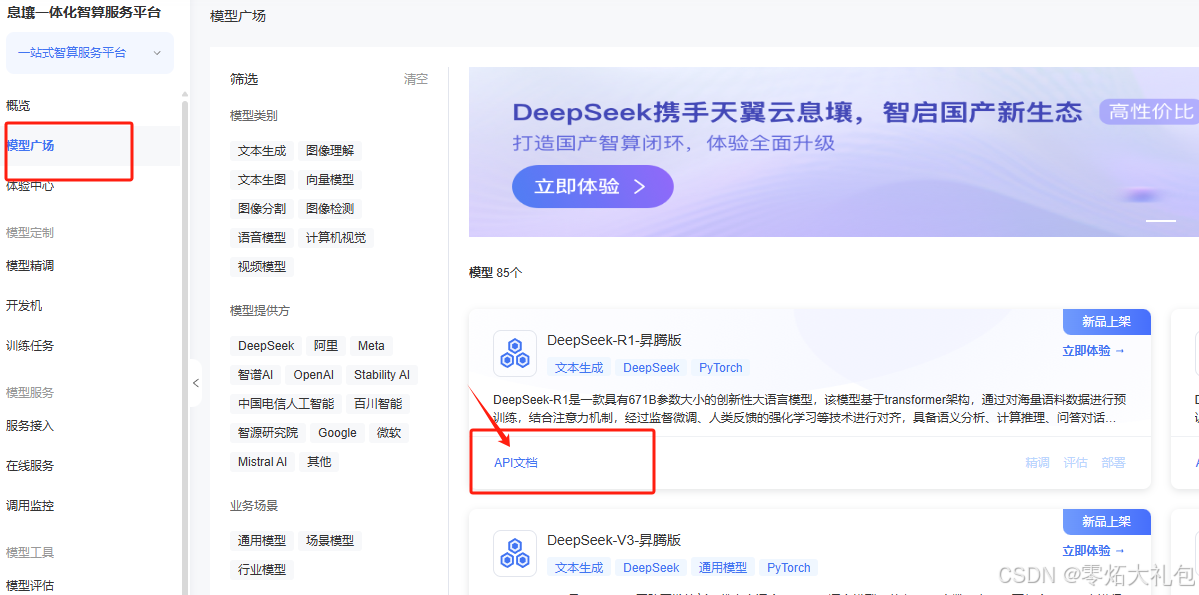Screen dimensions: 1199x595
Task: Select the 行业模型 scenario filter
Action: (262, 570)
